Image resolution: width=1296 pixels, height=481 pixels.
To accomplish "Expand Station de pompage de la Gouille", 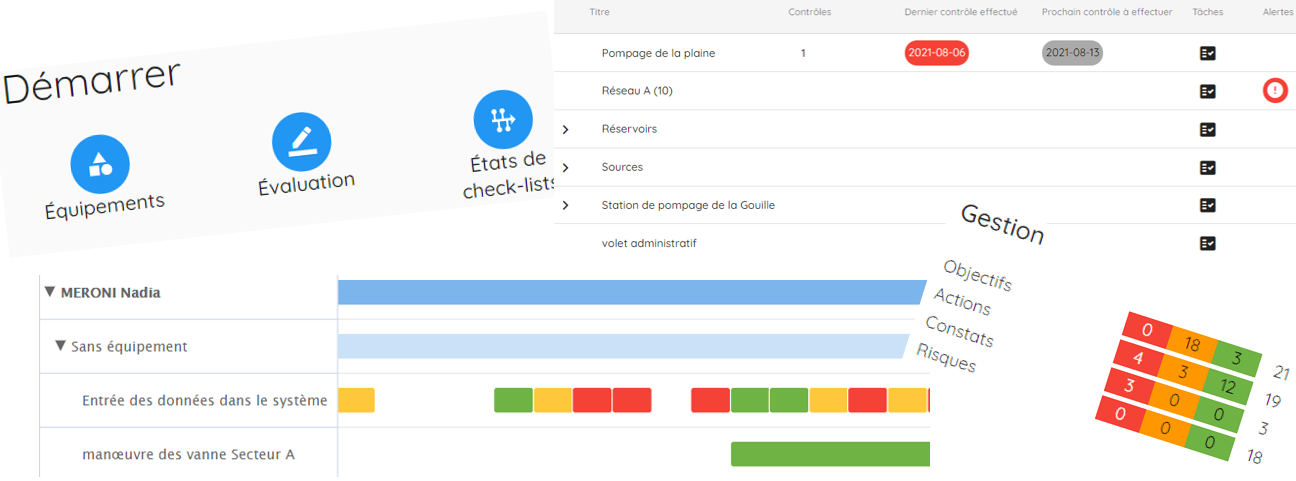I will pyautogui.click(x=565, y=205).
